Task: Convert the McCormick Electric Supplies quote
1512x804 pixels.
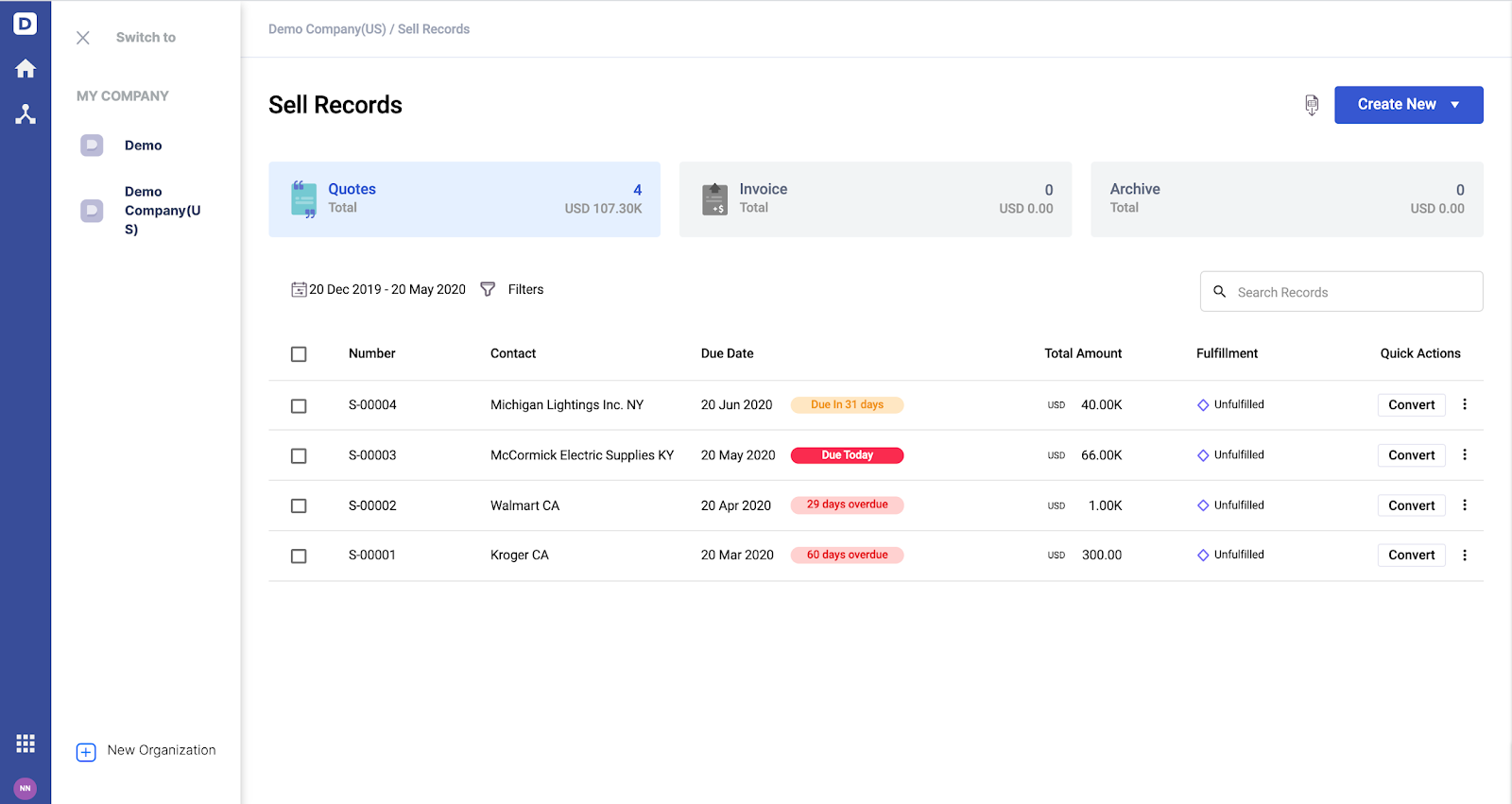Action: pyautogui.click(x=1412, y=455)
